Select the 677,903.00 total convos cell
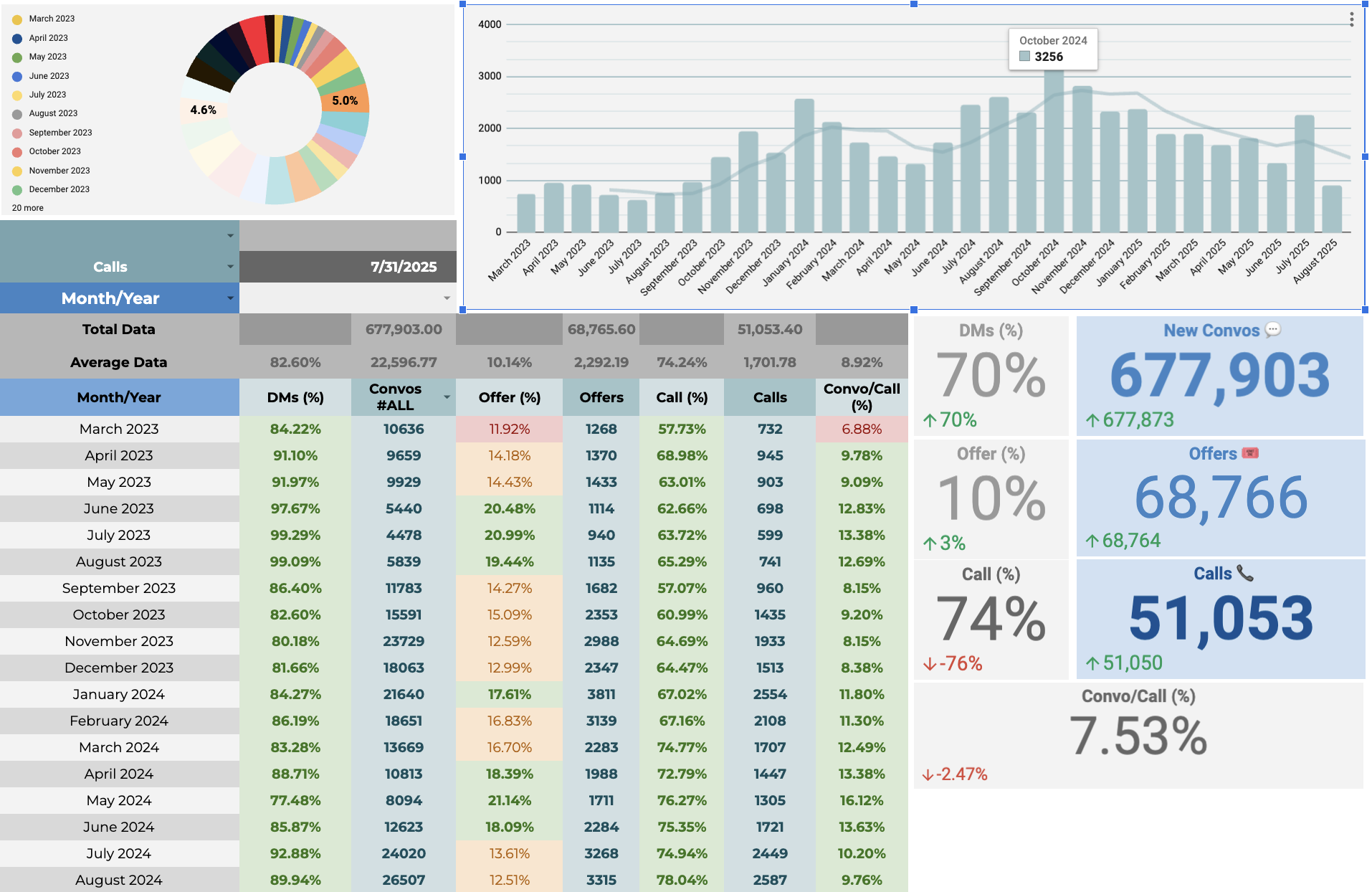Viewport: 1372px width, 892px height. tap(404, 329)
